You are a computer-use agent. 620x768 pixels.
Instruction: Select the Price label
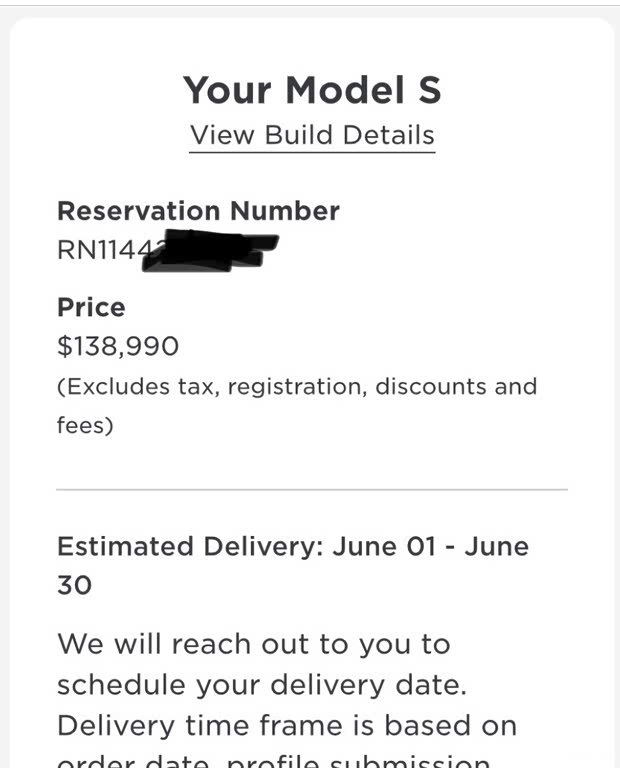click(x=91, y=307)
